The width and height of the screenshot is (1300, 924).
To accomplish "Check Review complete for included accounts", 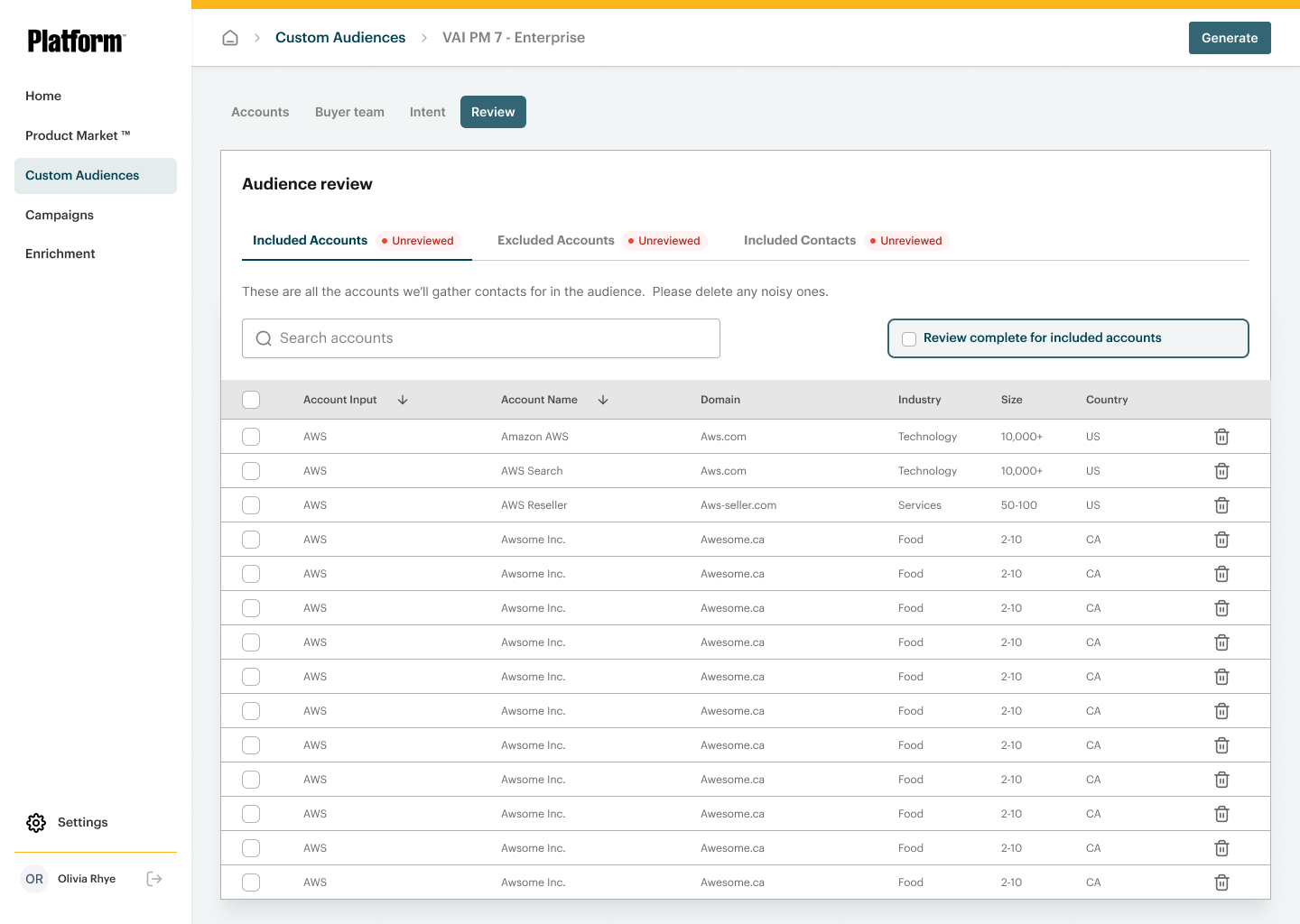I will click(909, 338).
